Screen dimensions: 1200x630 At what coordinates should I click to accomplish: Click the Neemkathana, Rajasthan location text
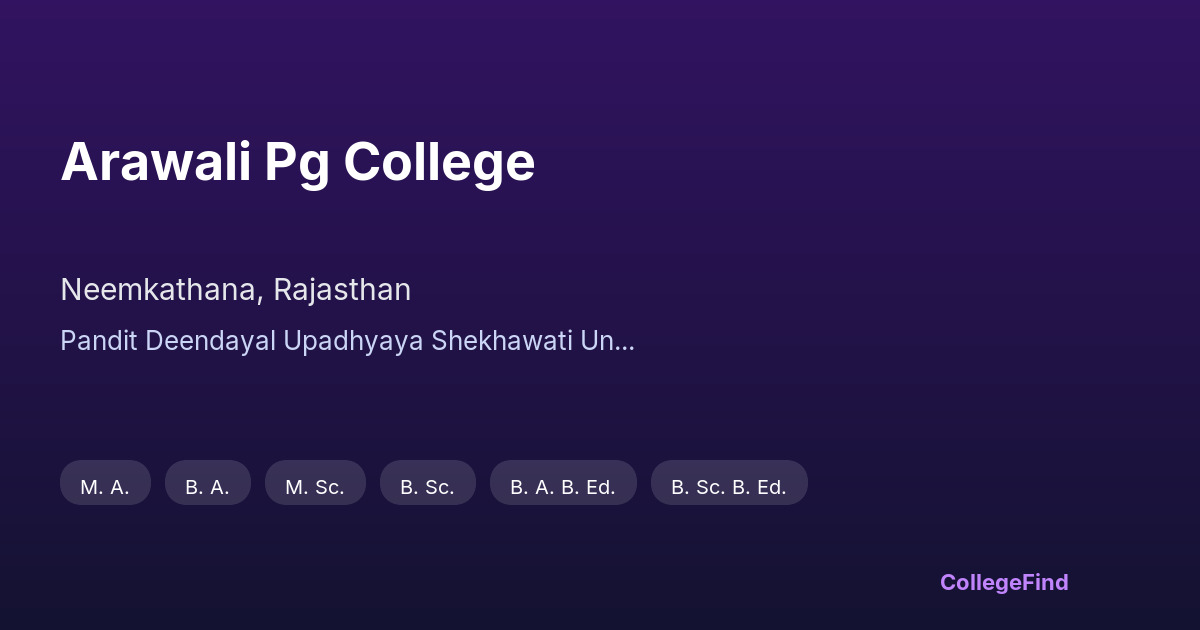click(x=235, y=290)
